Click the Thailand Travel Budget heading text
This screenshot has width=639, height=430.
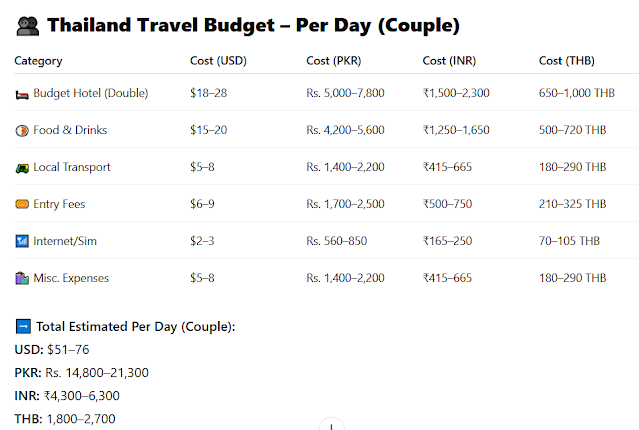(253, 25)
